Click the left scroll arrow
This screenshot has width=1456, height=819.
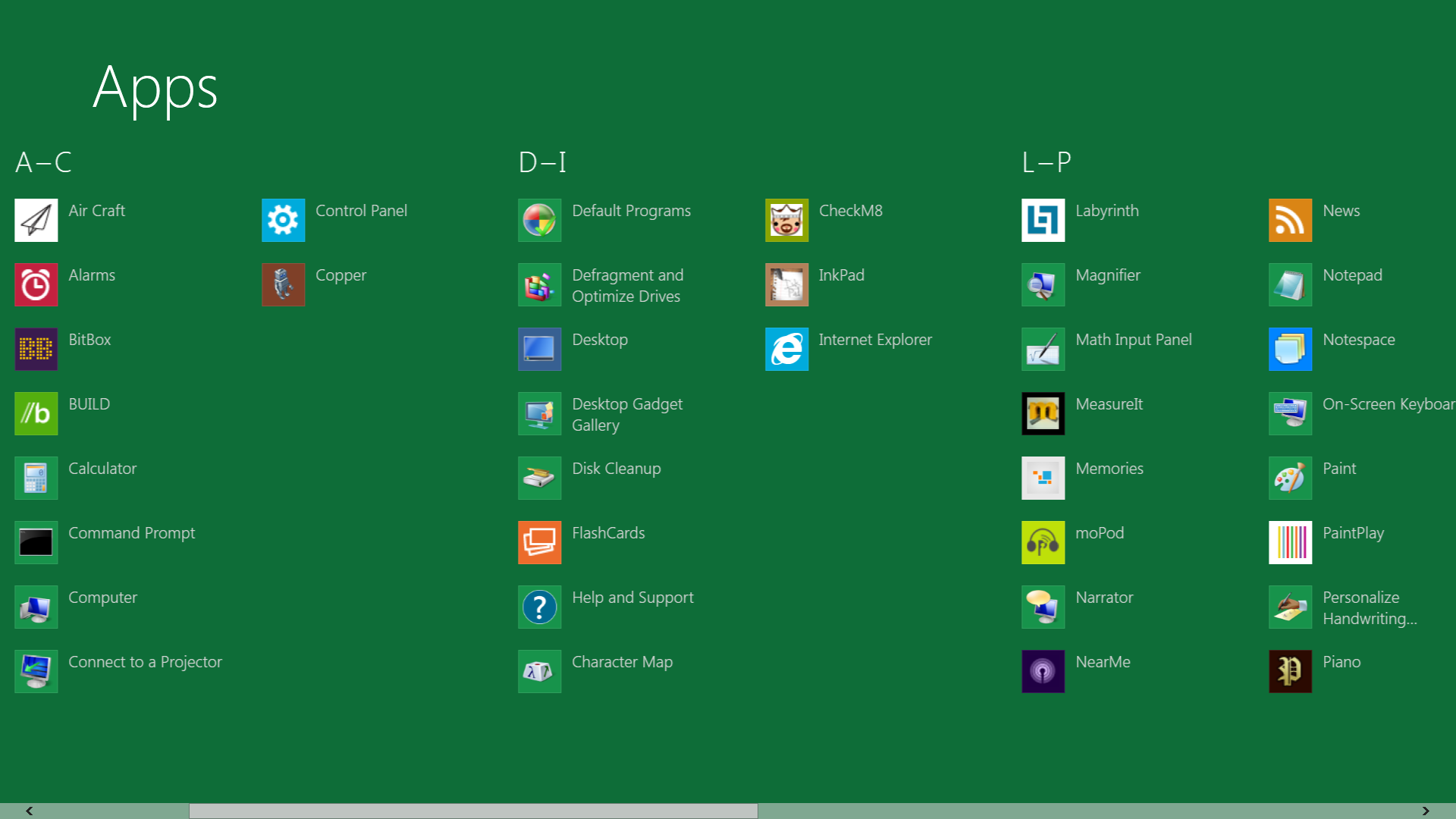[29, 811]
